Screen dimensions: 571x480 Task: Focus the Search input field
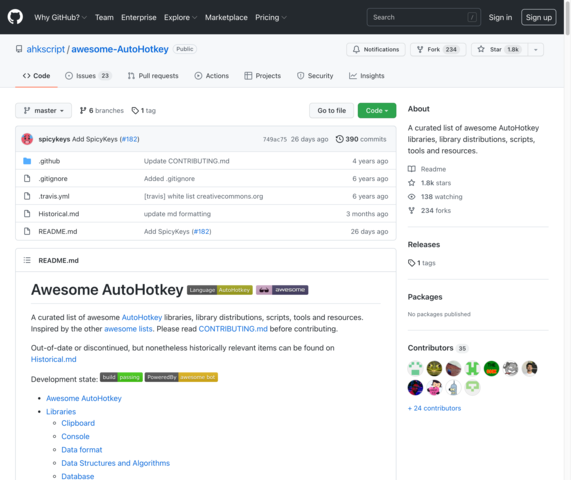(x=424, y=17)
